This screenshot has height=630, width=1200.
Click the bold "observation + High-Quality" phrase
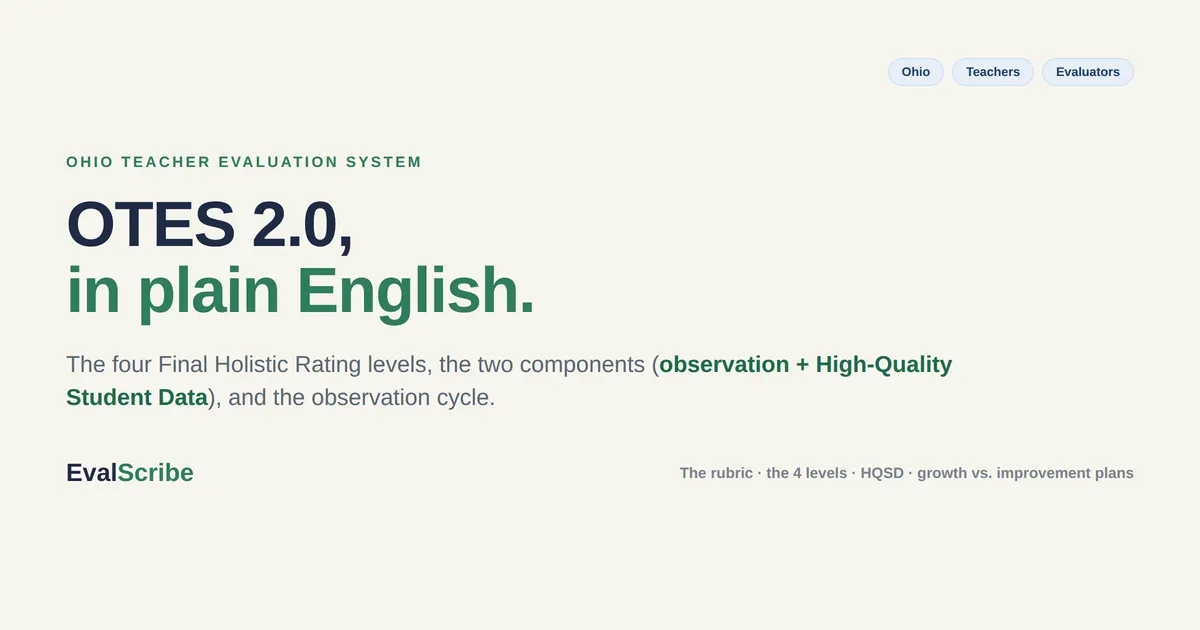click(805, 364)
